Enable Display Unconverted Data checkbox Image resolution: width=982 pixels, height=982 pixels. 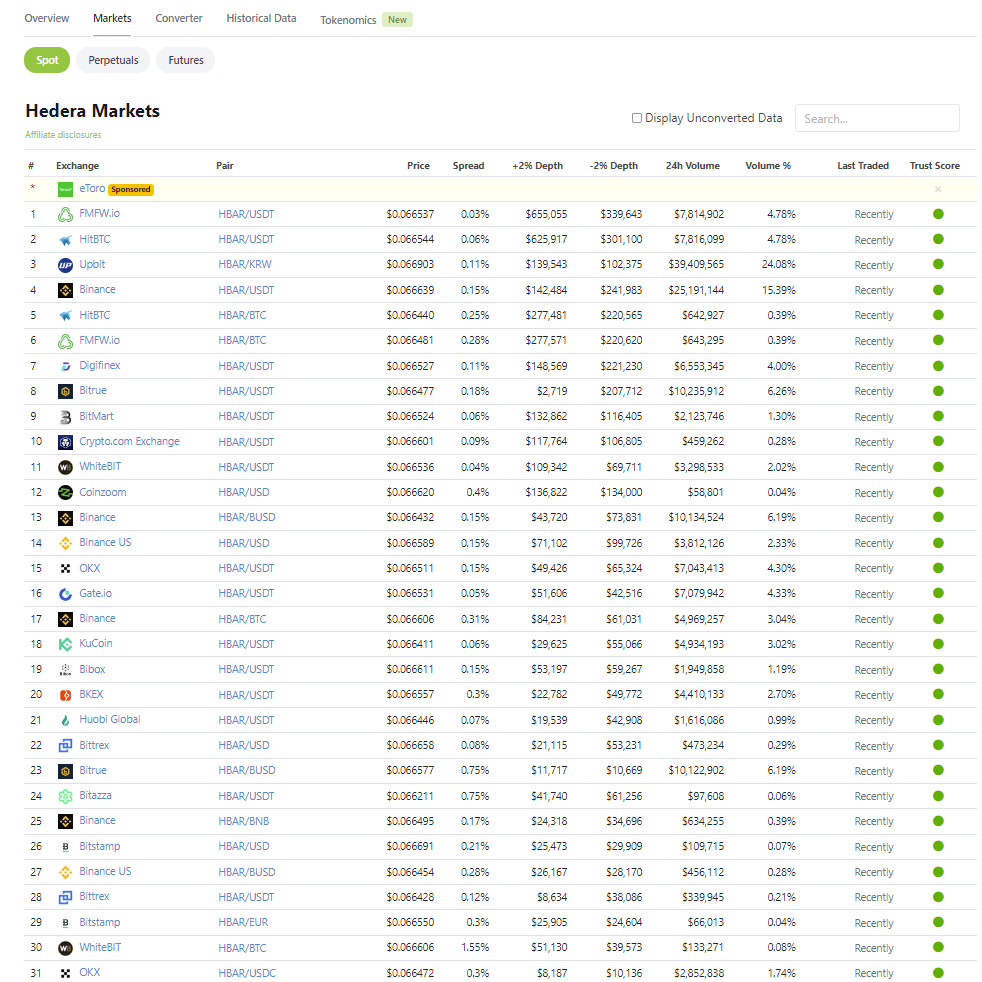(637, 118)
